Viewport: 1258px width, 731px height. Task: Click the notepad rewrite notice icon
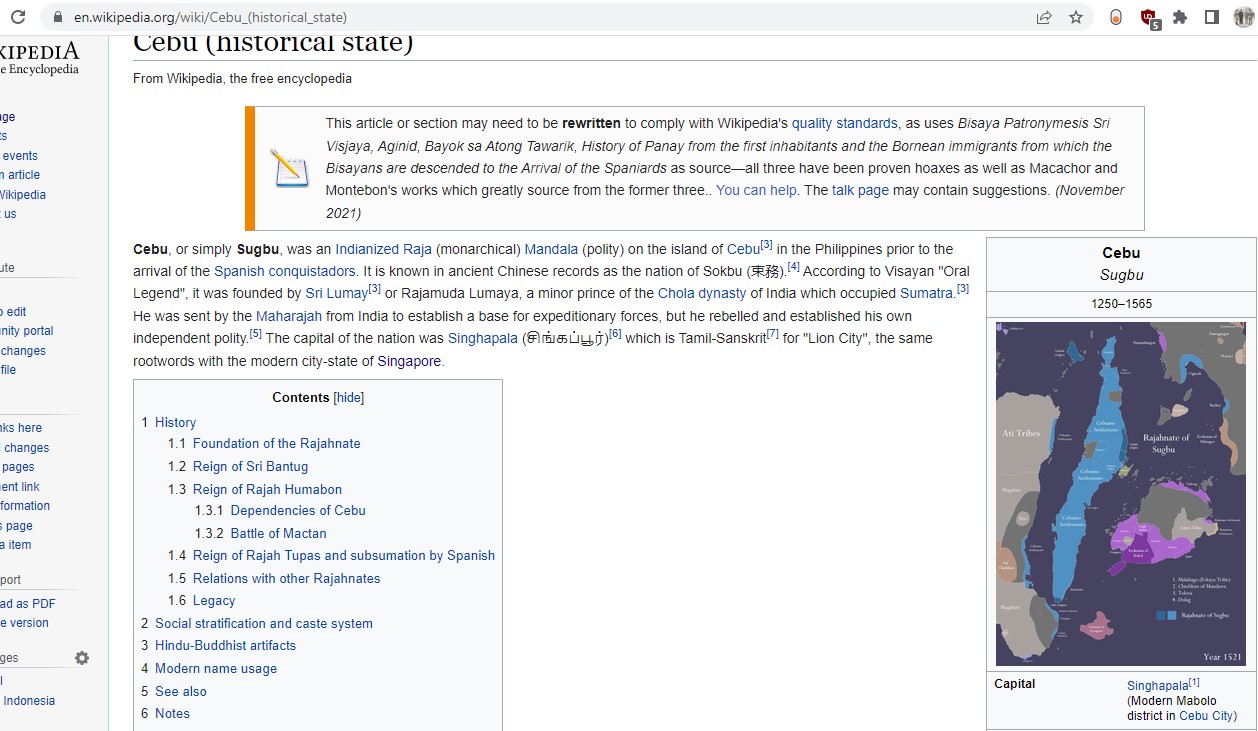point(290,167)
